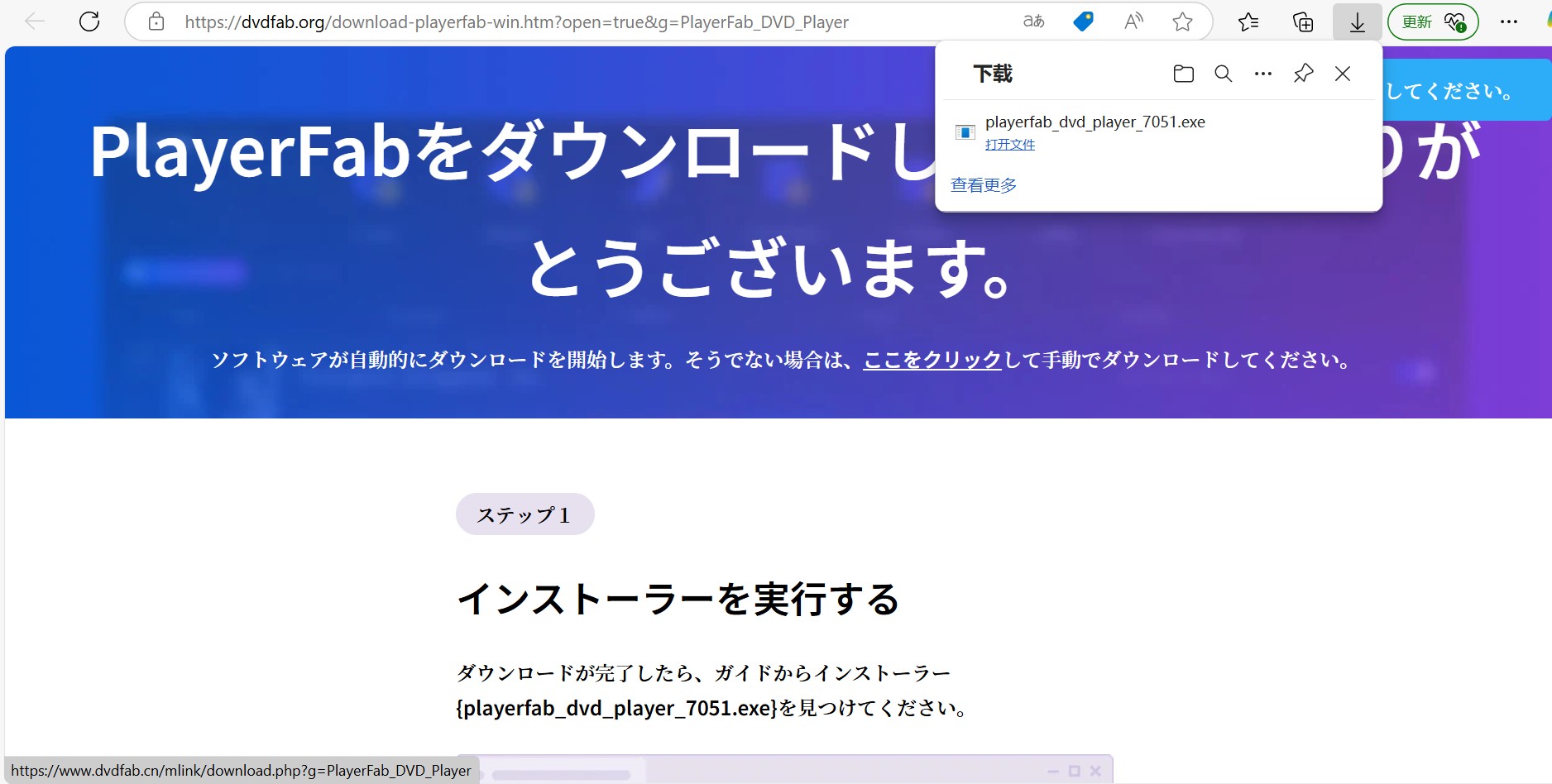1552x784 pixels.
Task: Search downloads using magnifier icon
Action: [1224, 74]
